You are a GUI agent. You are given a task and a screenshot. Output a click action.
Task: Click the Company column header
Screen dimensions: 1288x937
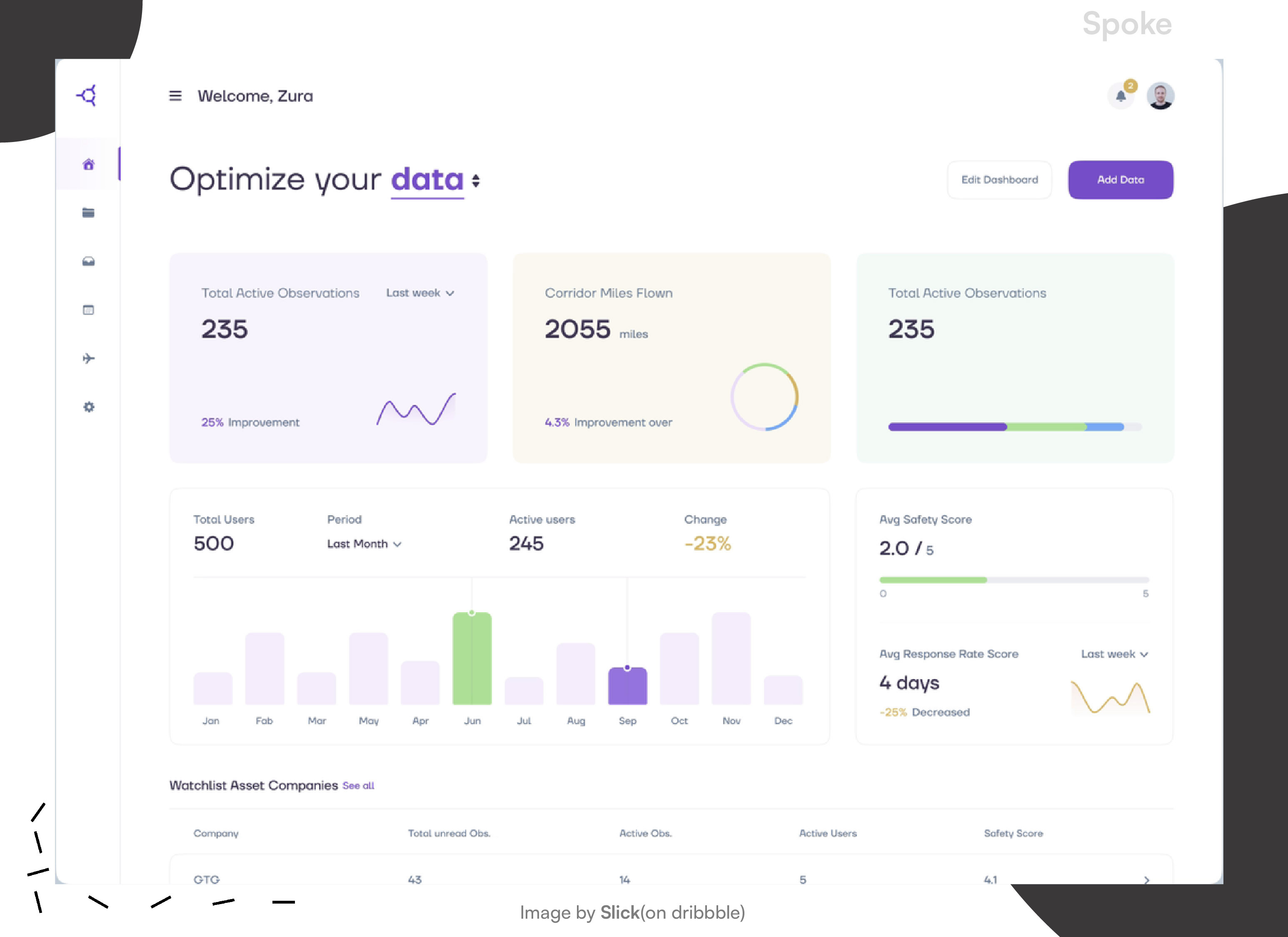point(216,834)
